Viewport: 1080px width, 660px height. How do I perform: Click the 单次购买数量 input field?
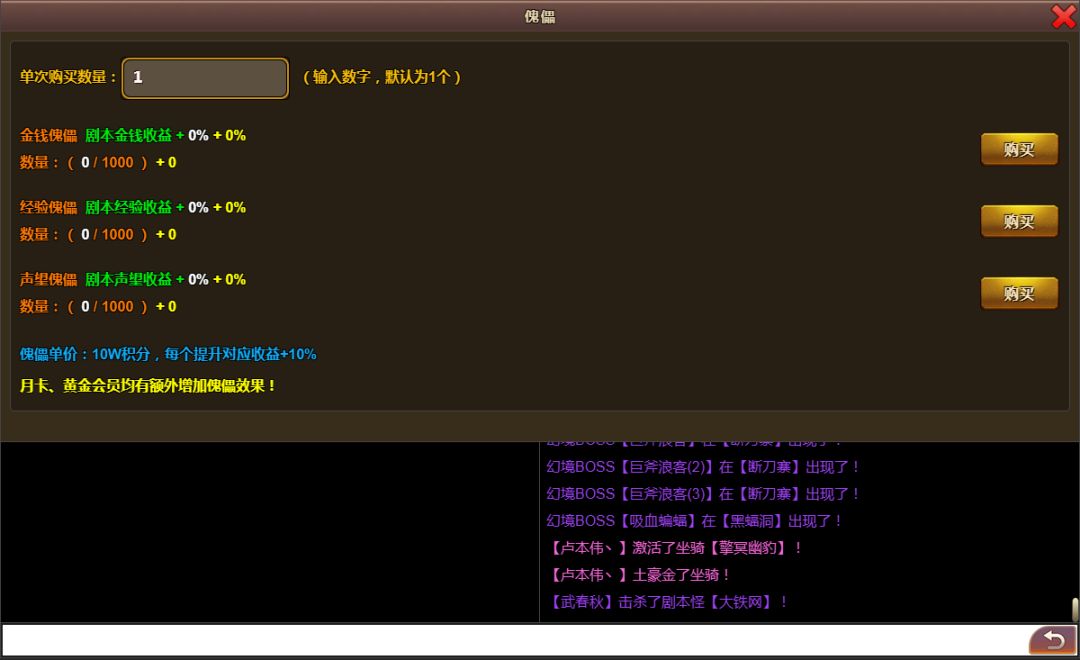[205, 78]
